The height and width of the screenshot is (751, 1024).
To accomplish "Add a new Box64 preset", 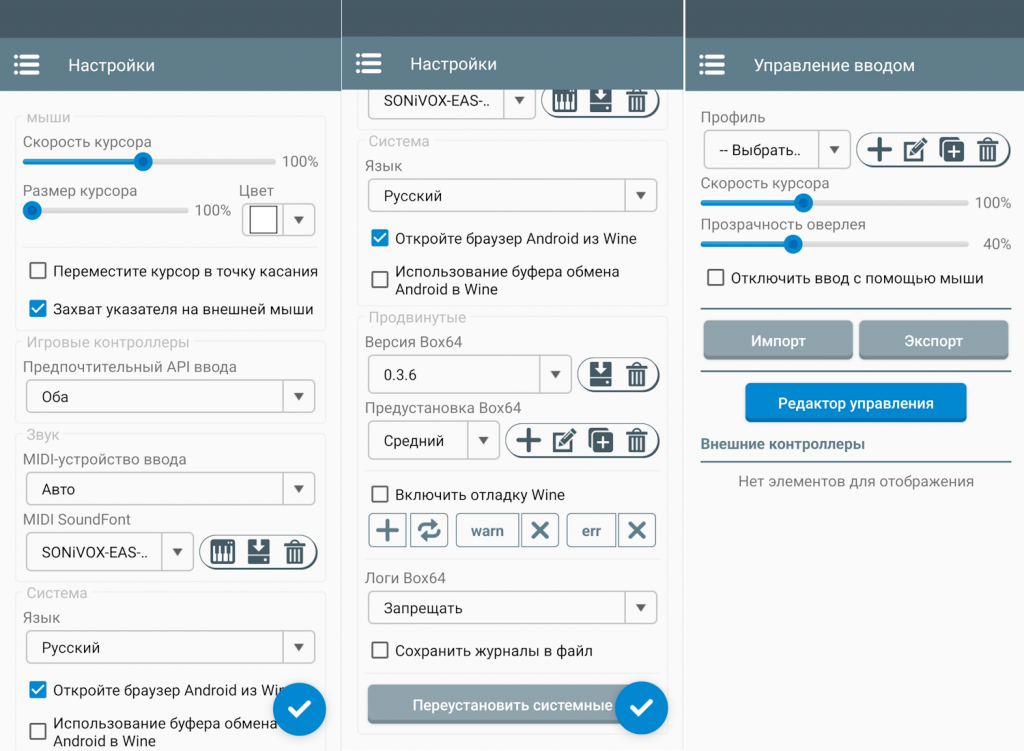I will [x=528, y=440].
